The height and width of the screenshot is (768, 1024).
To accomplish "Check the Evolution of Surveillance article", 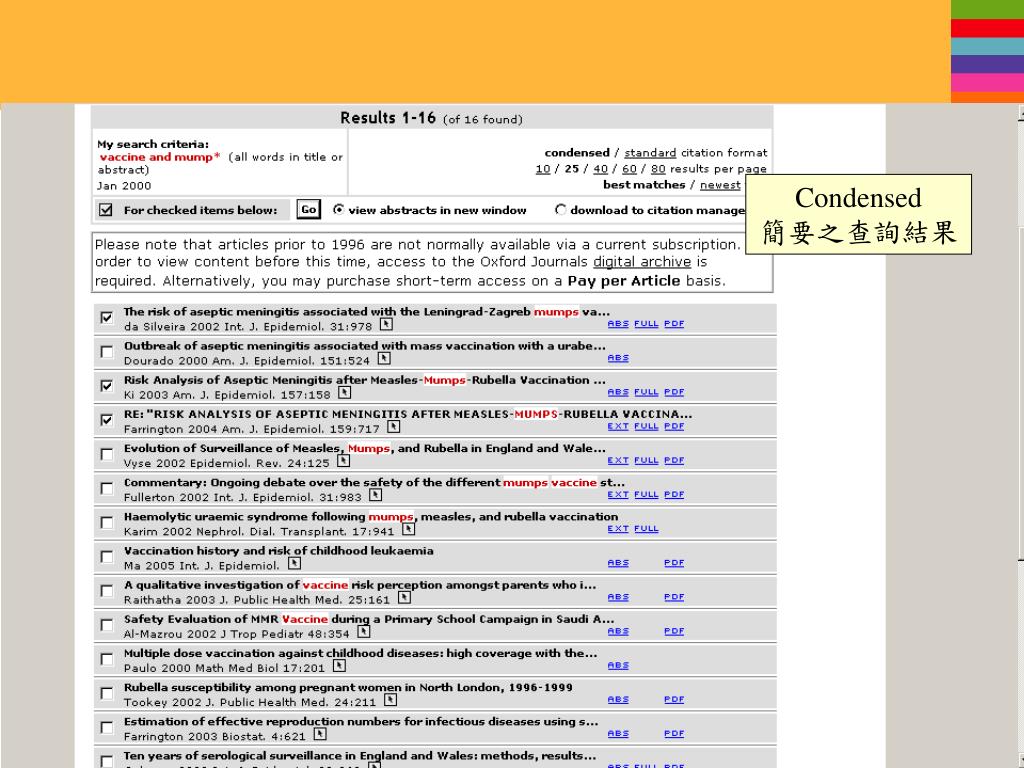I will tap(106, 454).
